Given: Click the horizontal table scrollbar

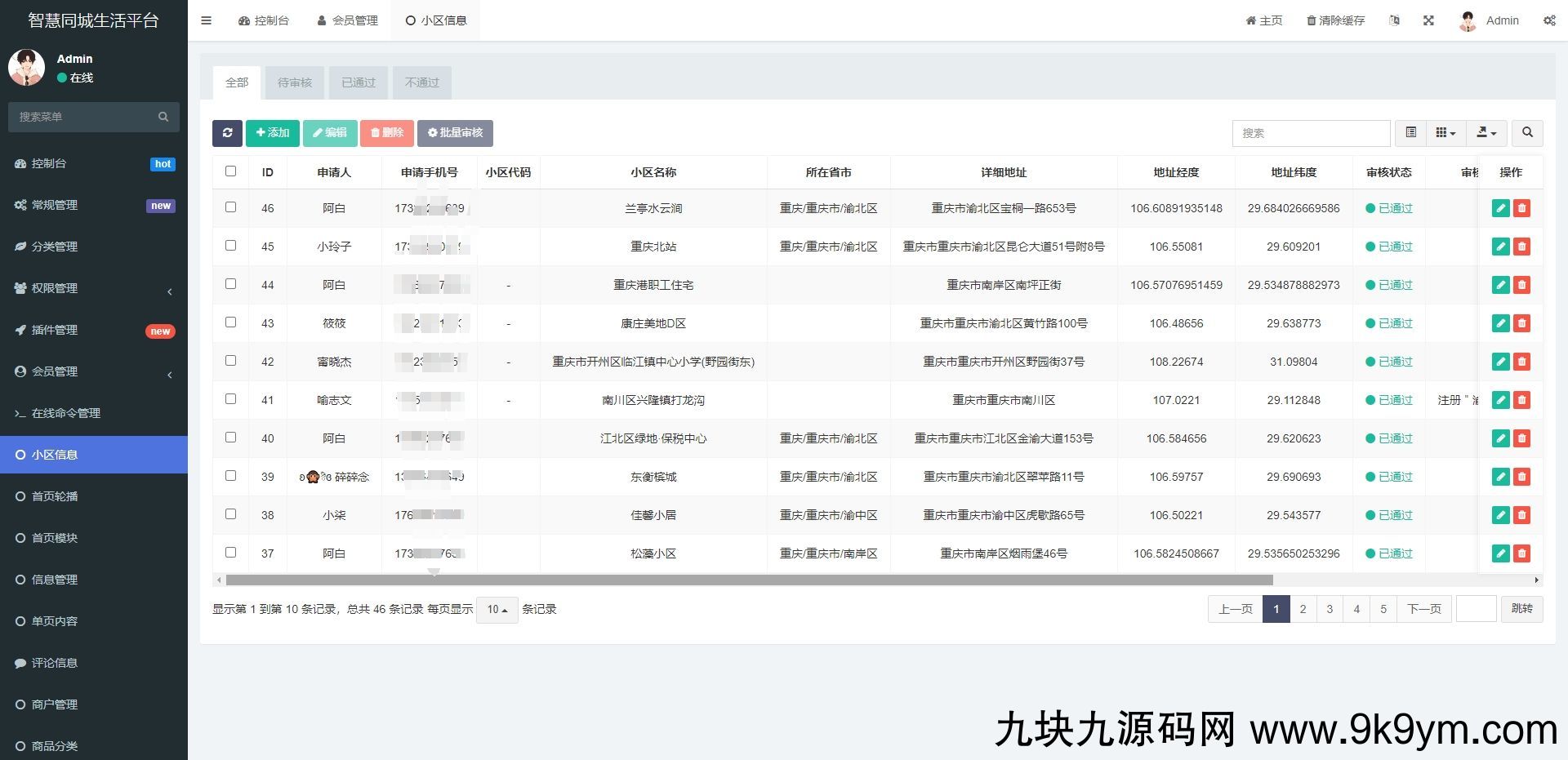Looking at the screenshot, I should 749,580.
